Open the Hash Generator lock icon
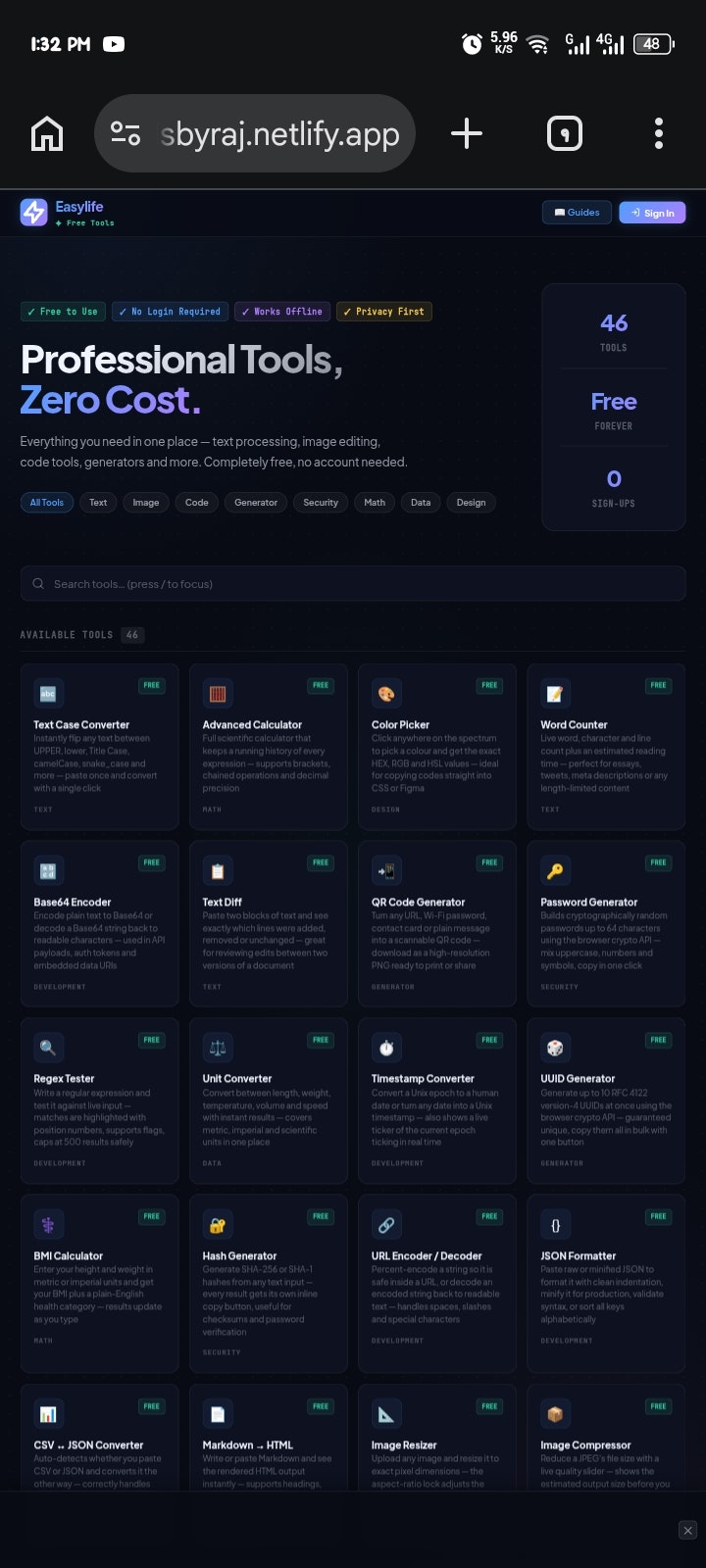This screenshot has height=1568, width=706. (x=217, y=1225)
